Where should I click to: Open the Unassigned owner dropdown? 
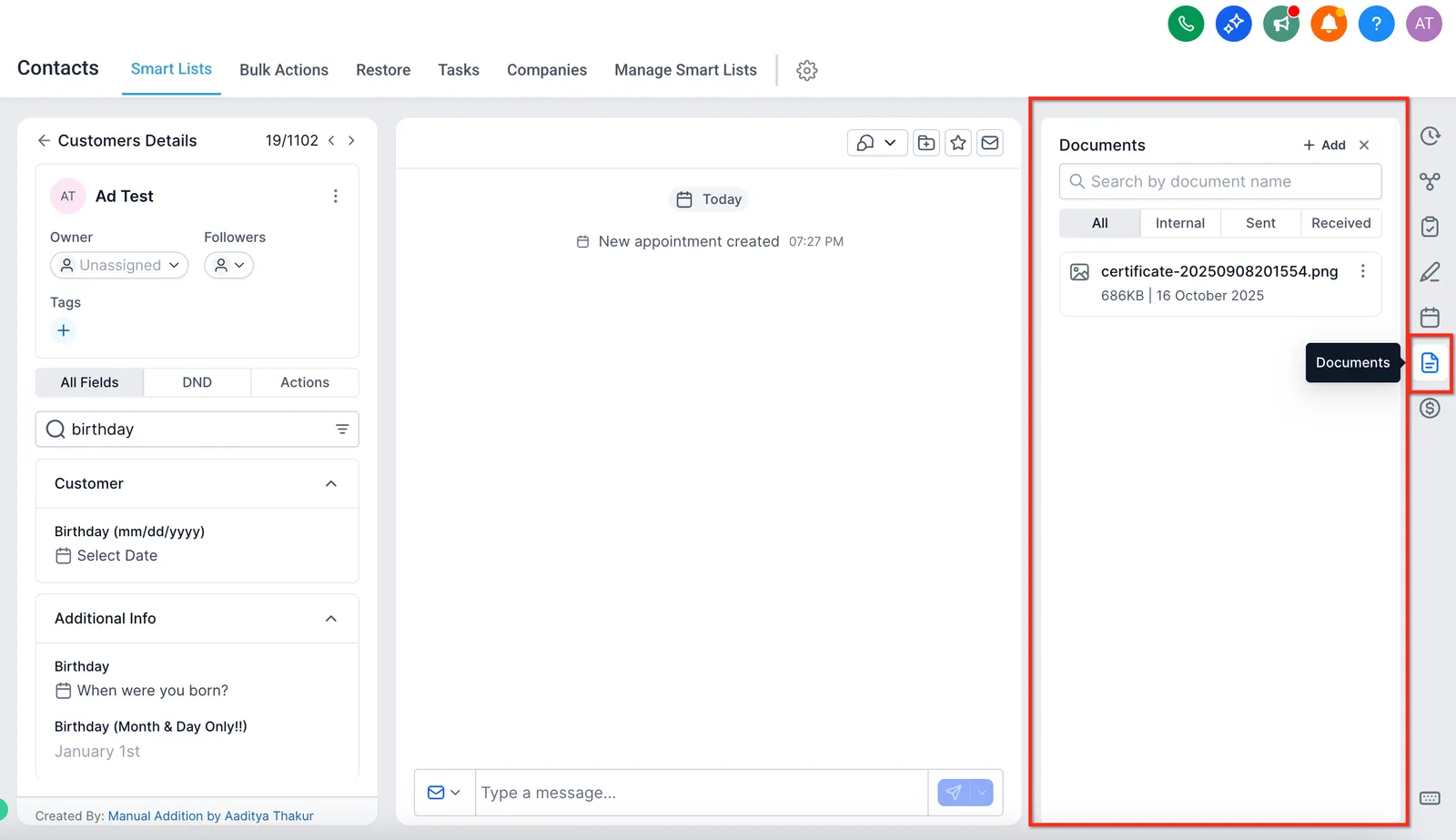[x=119, y=265]
